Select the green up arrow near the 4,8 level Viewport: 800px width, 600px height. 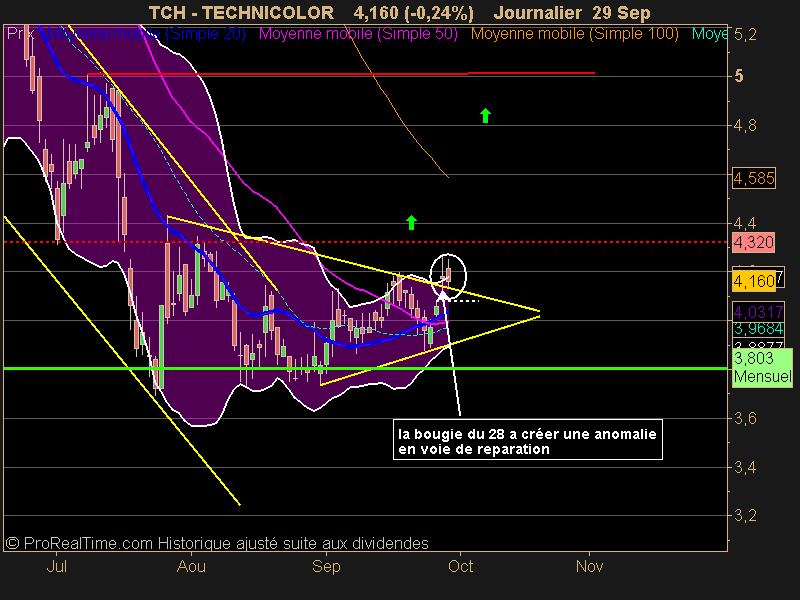coord(485,116)
